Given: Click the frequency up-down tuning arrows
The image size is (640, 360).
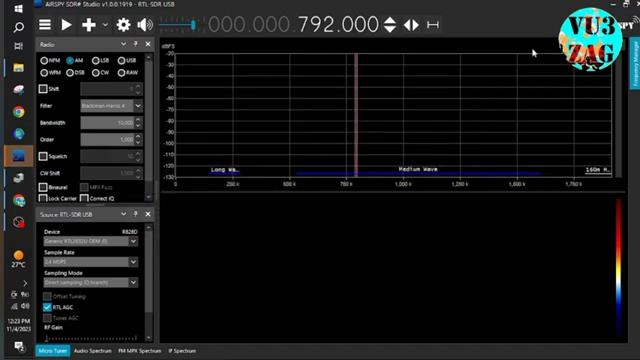Looking at the screenshot, I should [x=390, y=25].
